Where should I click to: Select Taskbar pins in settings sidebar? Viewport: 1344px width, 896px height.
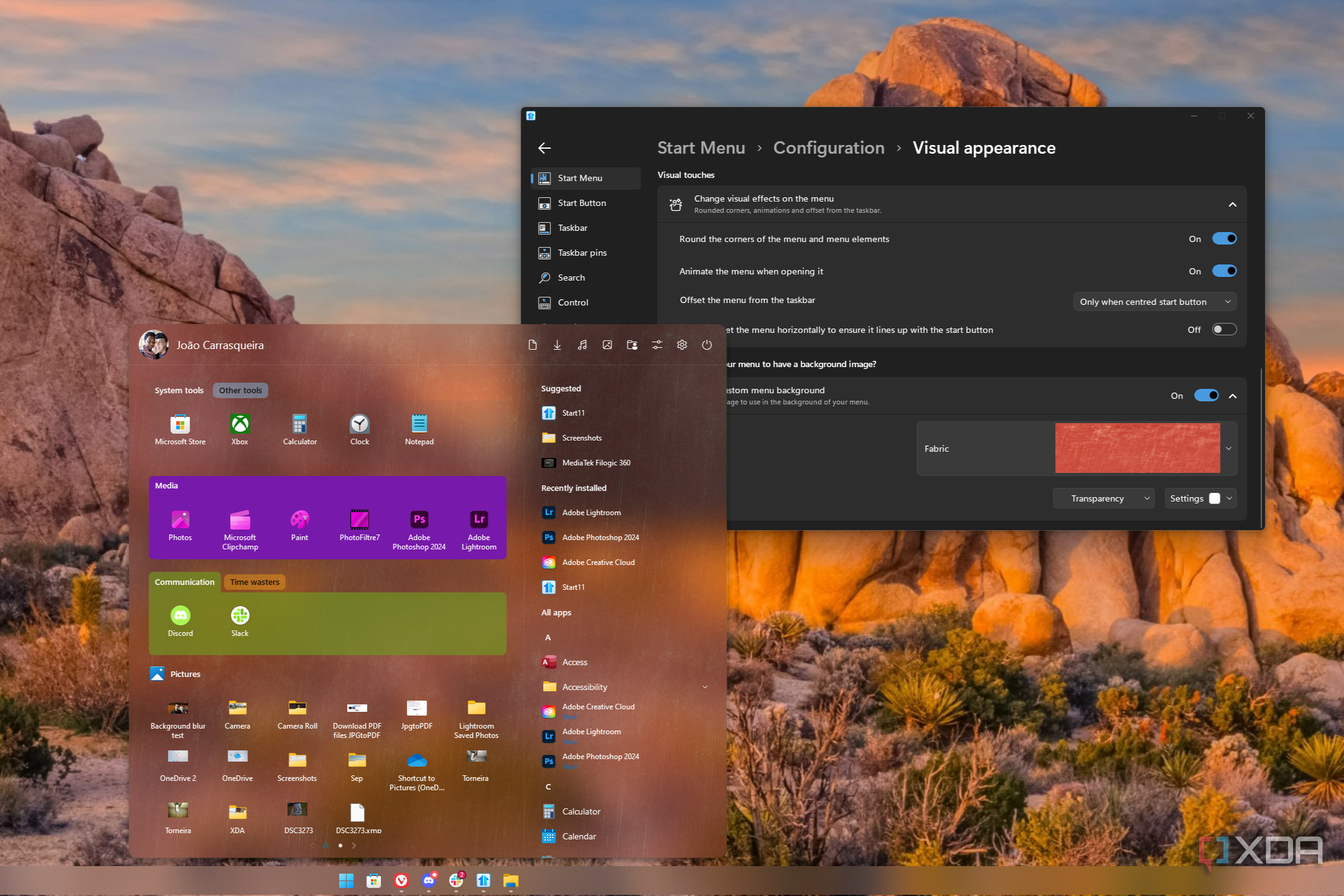tap(586, 253)
